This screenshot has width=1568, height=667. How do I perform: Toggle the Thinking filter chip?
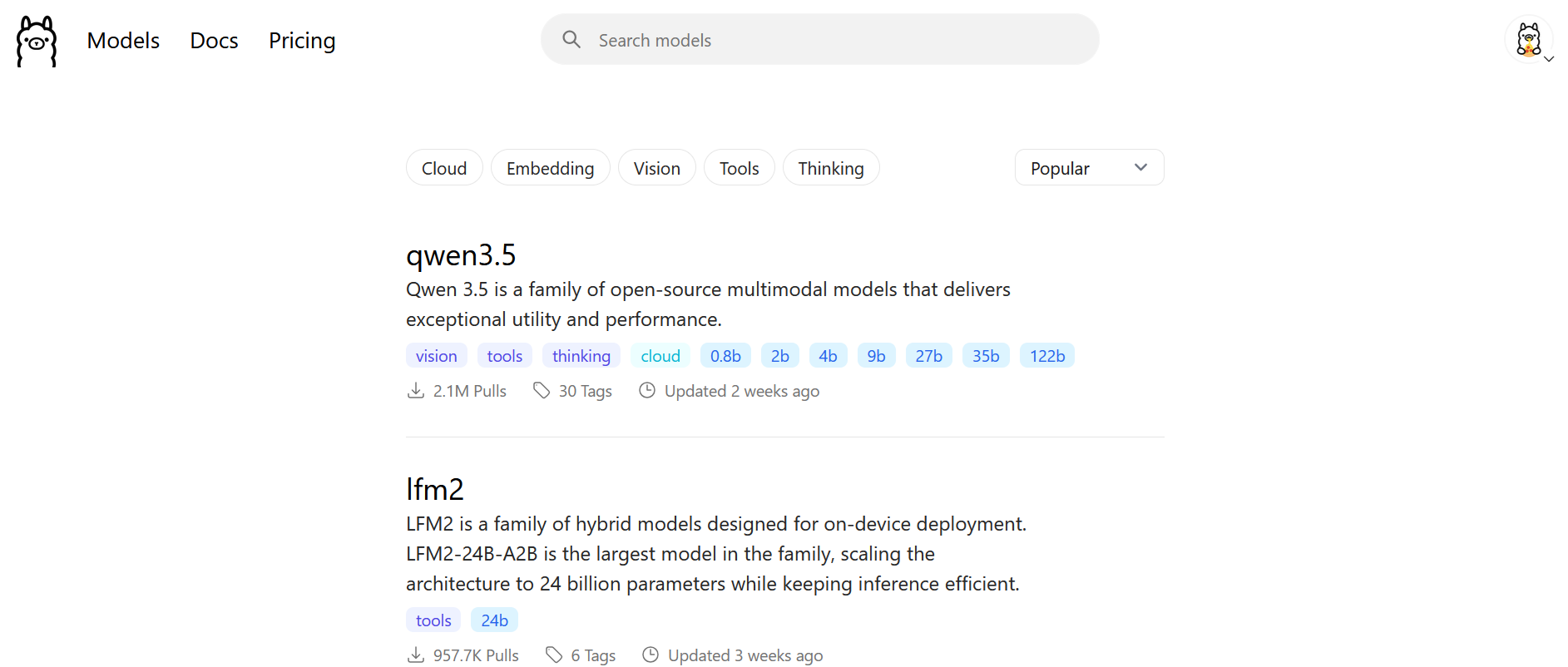point(830,168)
